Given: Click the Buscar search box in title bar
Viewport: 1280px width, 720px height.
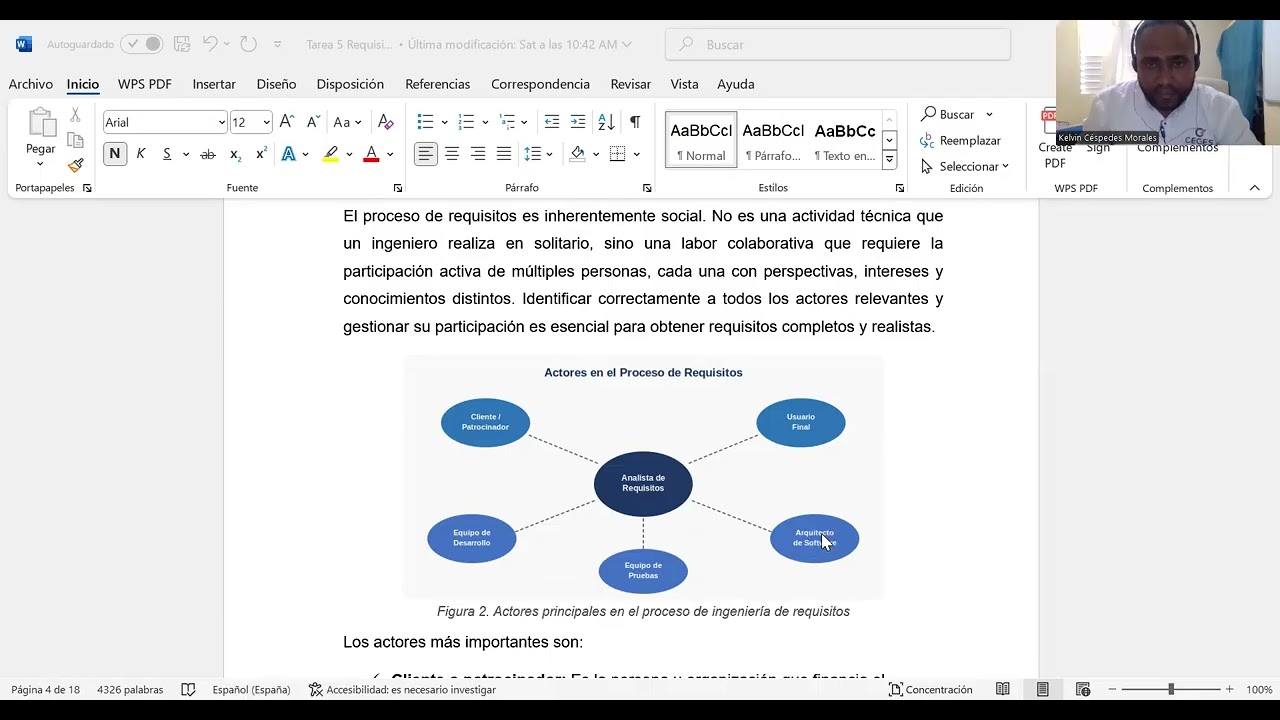Looking at the screenshot, I should click(838, 44).
